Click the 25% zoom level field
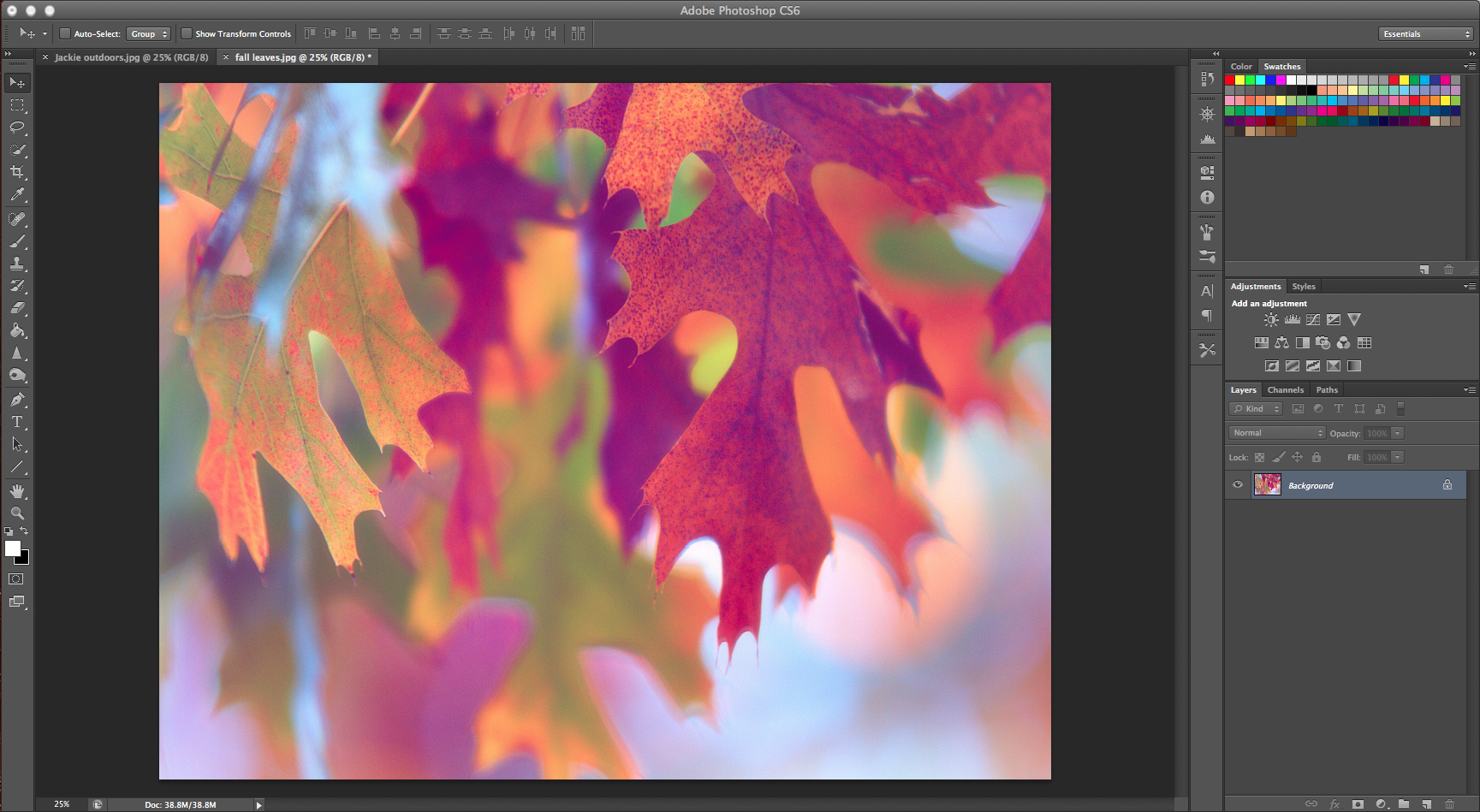Viewport: 1480px width, 812px height. [x=62, y=805]
